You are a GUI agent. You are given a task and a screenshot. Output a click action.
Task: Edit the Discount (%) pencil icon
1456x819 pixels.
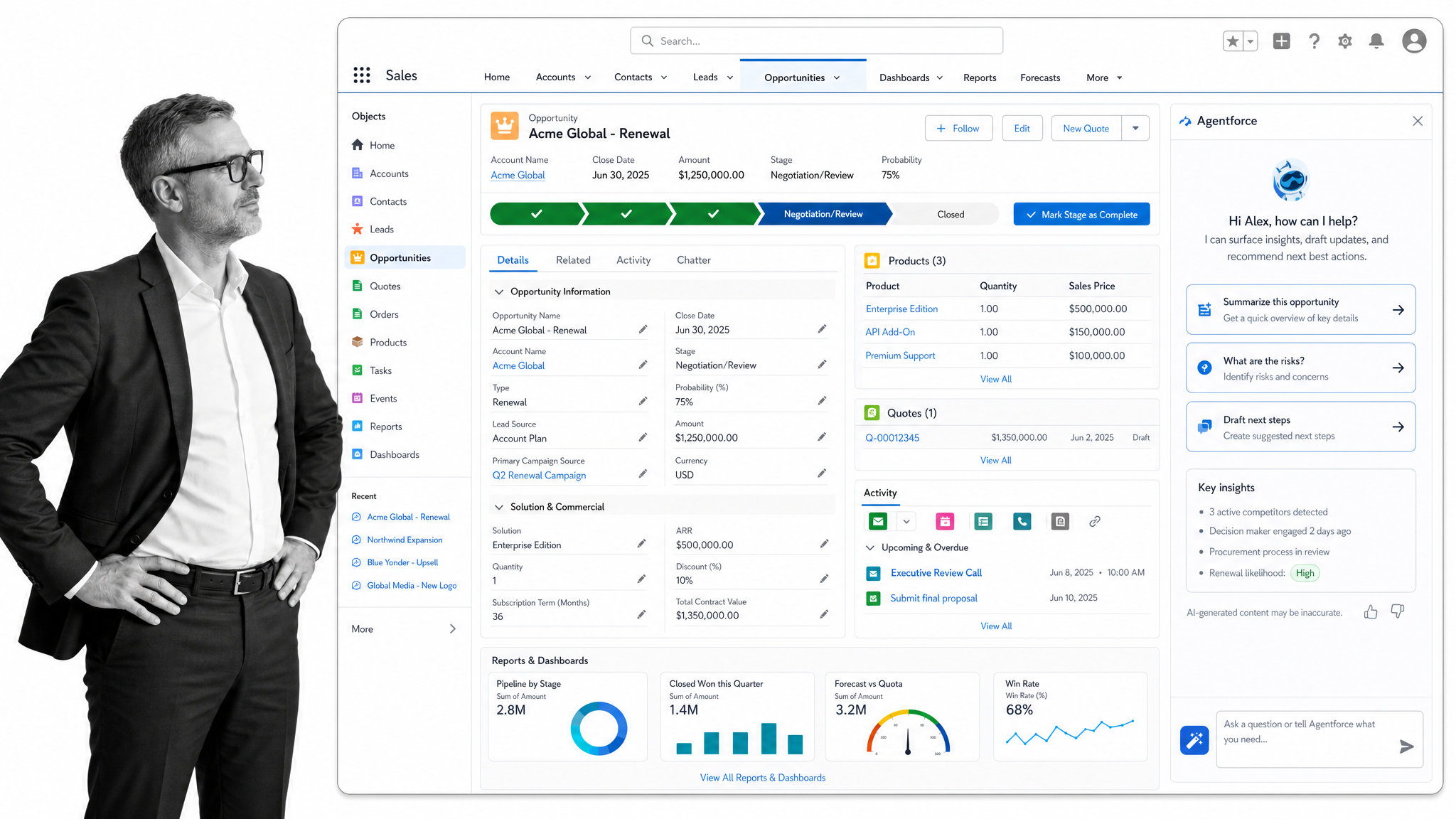click(x=824, y=579)
